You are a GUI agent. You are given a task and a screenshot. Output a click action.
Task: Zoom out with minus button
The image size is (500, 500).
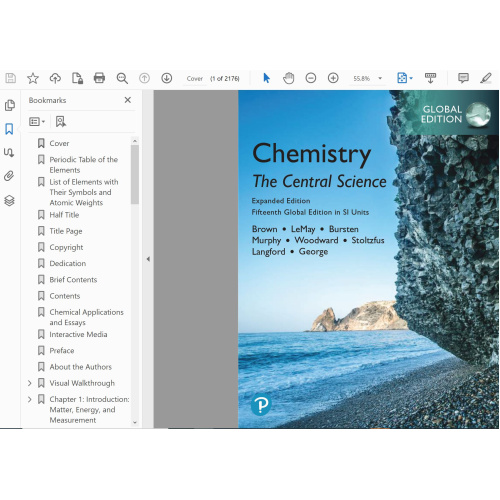(x=311, y=78)
